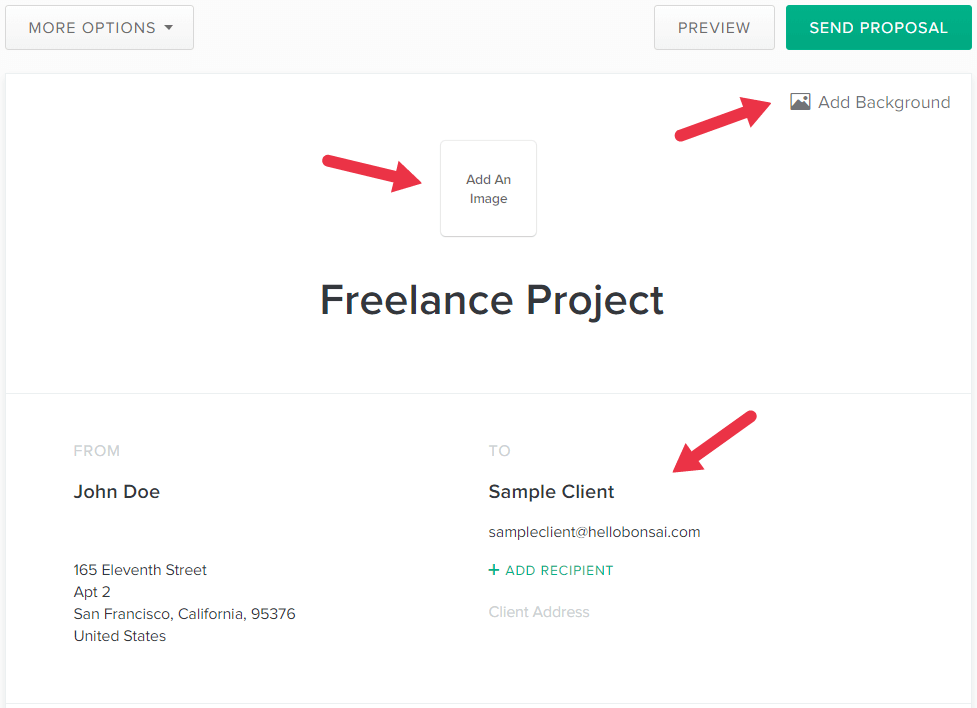Click the plus icon next to ADD RECIPIENT
This screenshot has height=708, width=977.
tap(492, 570)
